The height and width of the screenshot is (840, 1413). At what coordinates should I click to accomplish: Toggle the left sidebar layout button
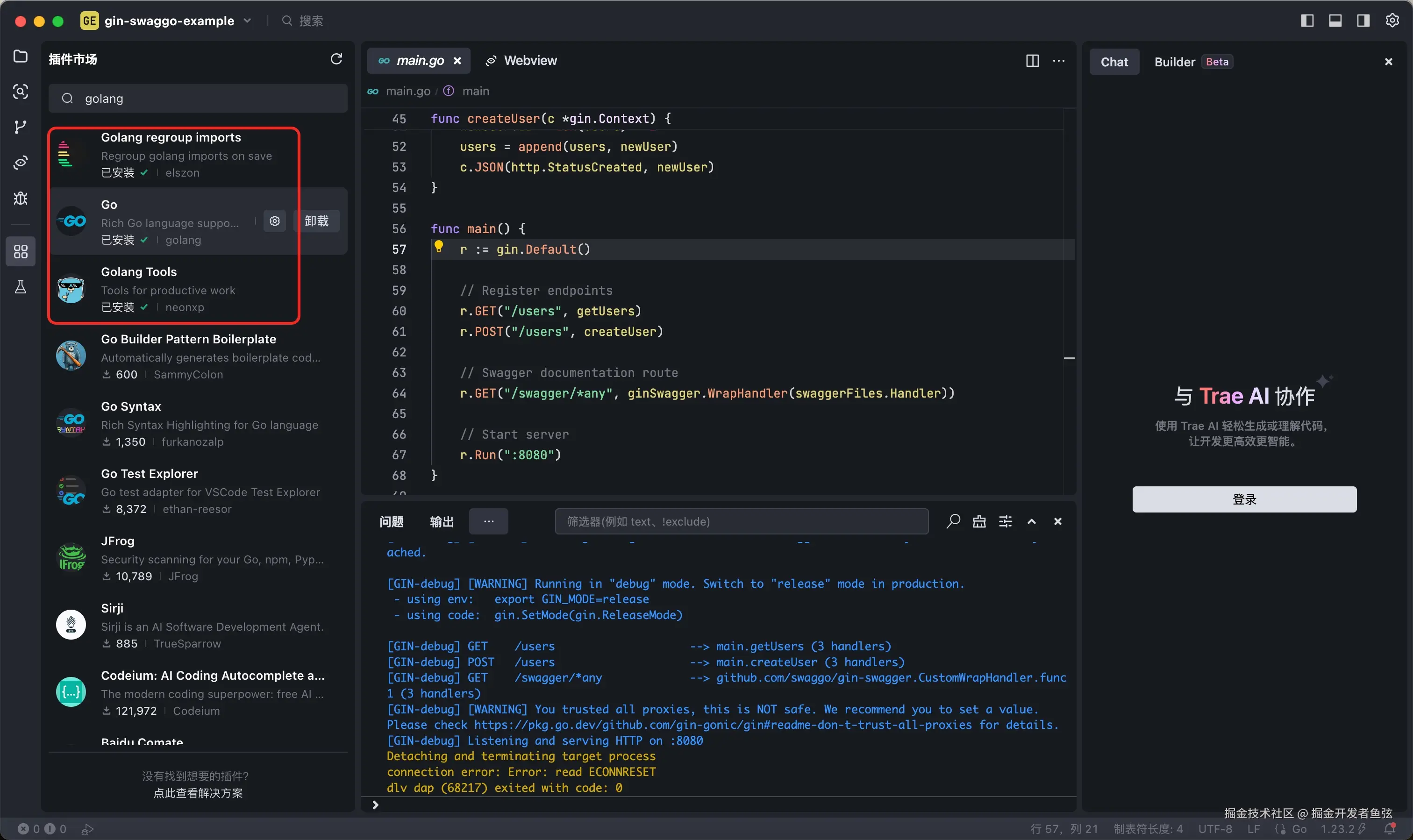pyautogui.click(x=1307, y=21)
